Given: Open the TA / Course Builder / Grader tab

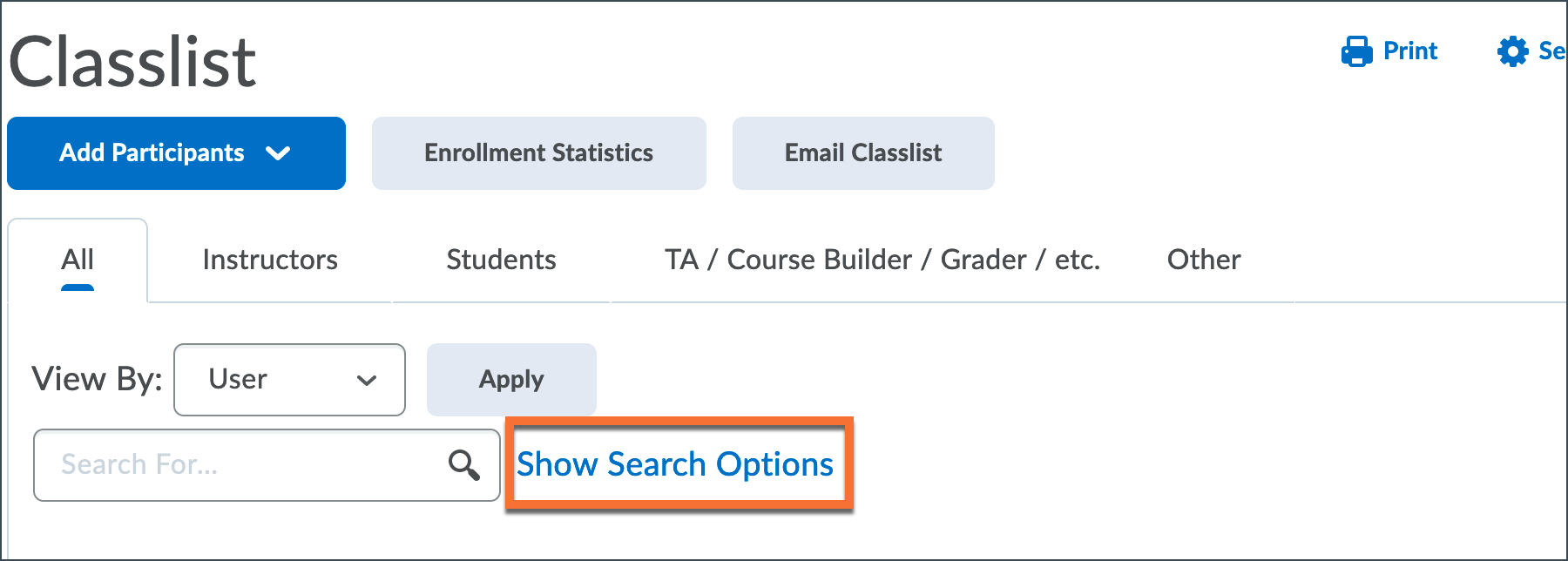Looking at the screenshot, I should pos(882,260).
